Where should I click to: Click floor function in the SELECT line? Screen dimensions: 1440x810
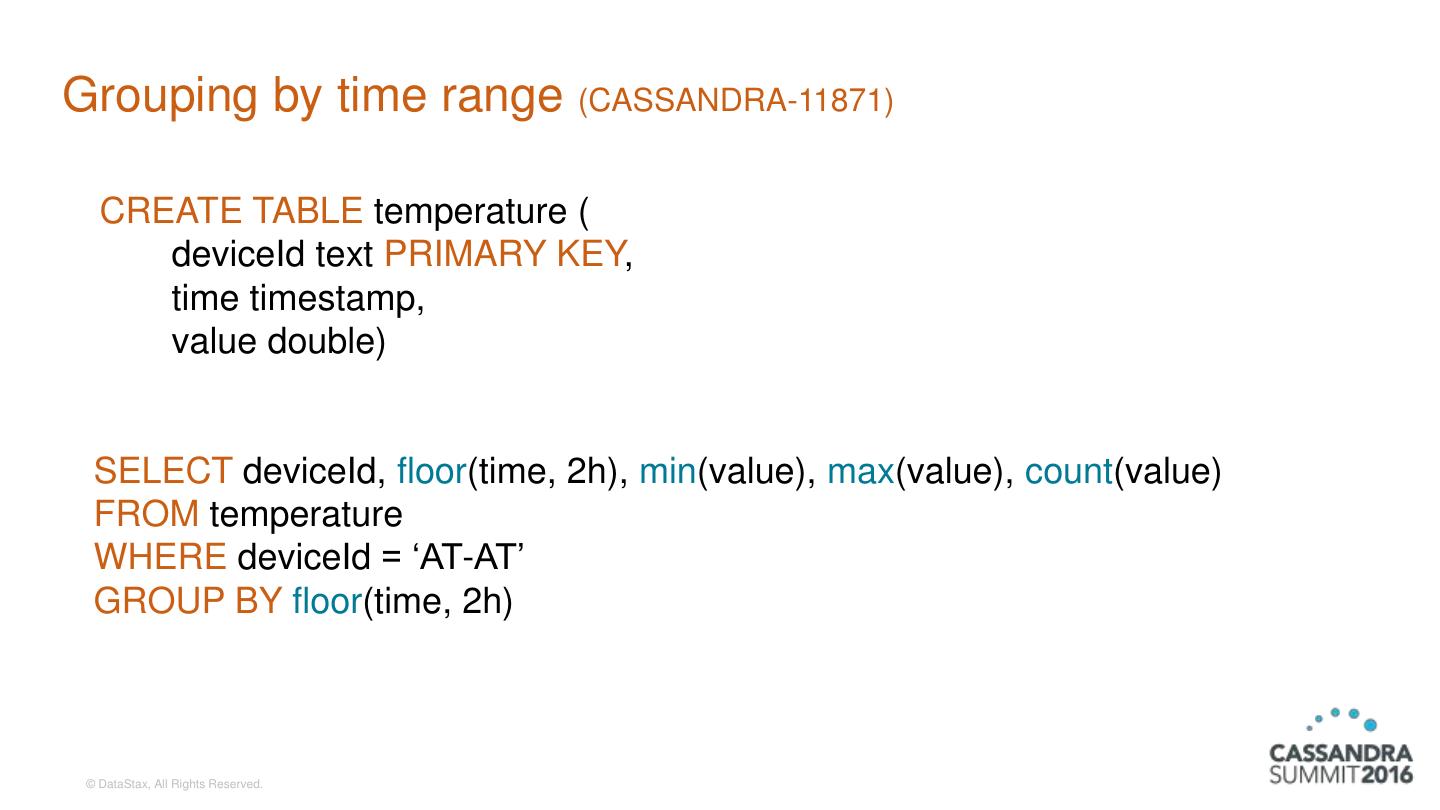432,470
